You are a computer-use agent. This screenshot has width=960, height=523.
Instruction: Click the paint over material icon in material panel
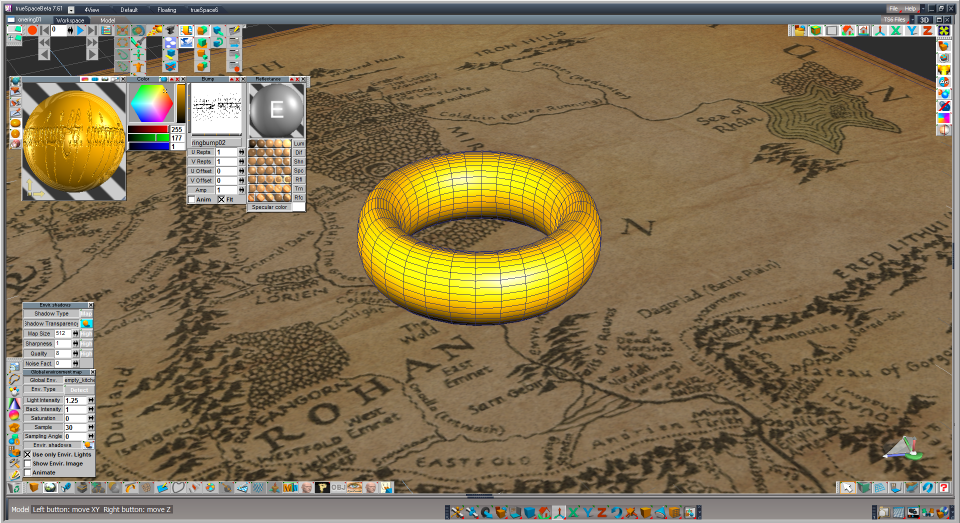[15, 102]
